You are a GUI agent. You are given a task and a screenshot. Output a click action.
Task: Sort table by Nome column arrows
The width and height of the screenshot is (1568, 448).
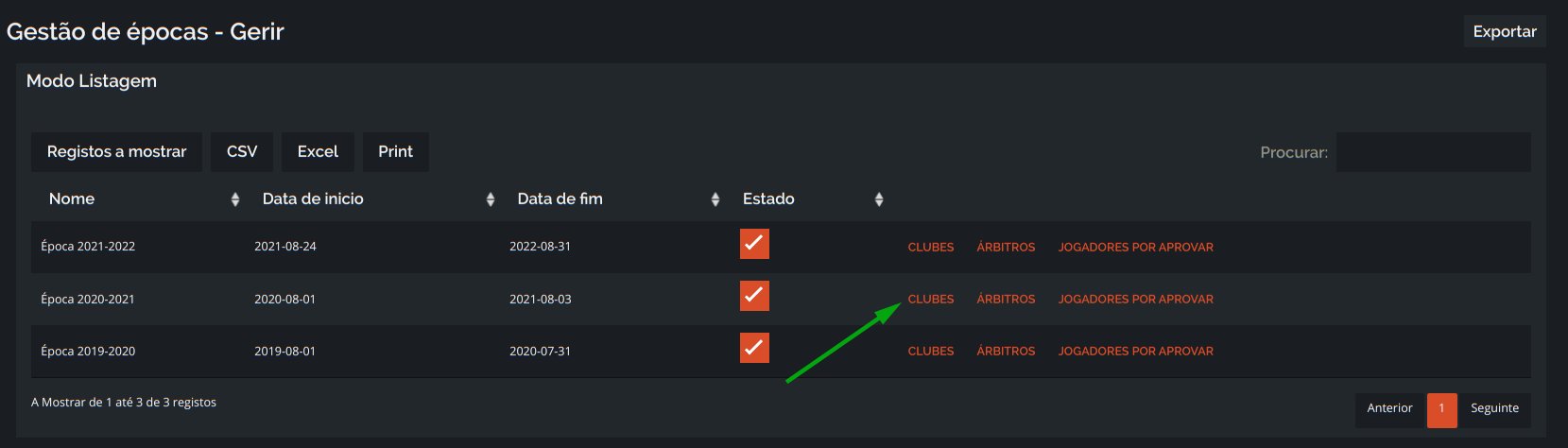pos(235,199)
